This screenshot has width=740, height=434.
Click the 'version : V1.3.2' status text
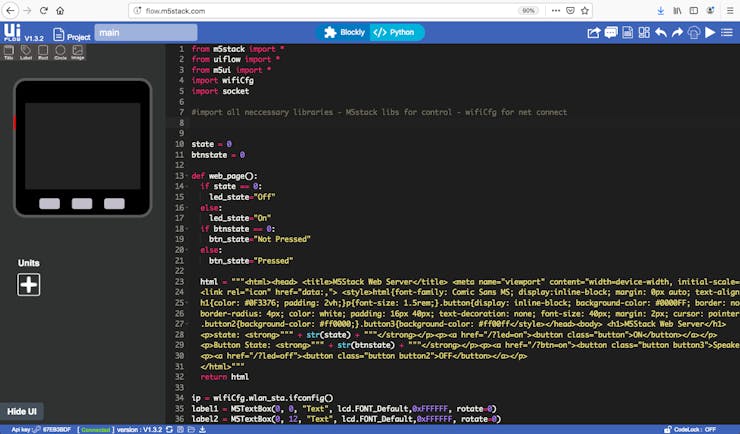coord(139,430)
